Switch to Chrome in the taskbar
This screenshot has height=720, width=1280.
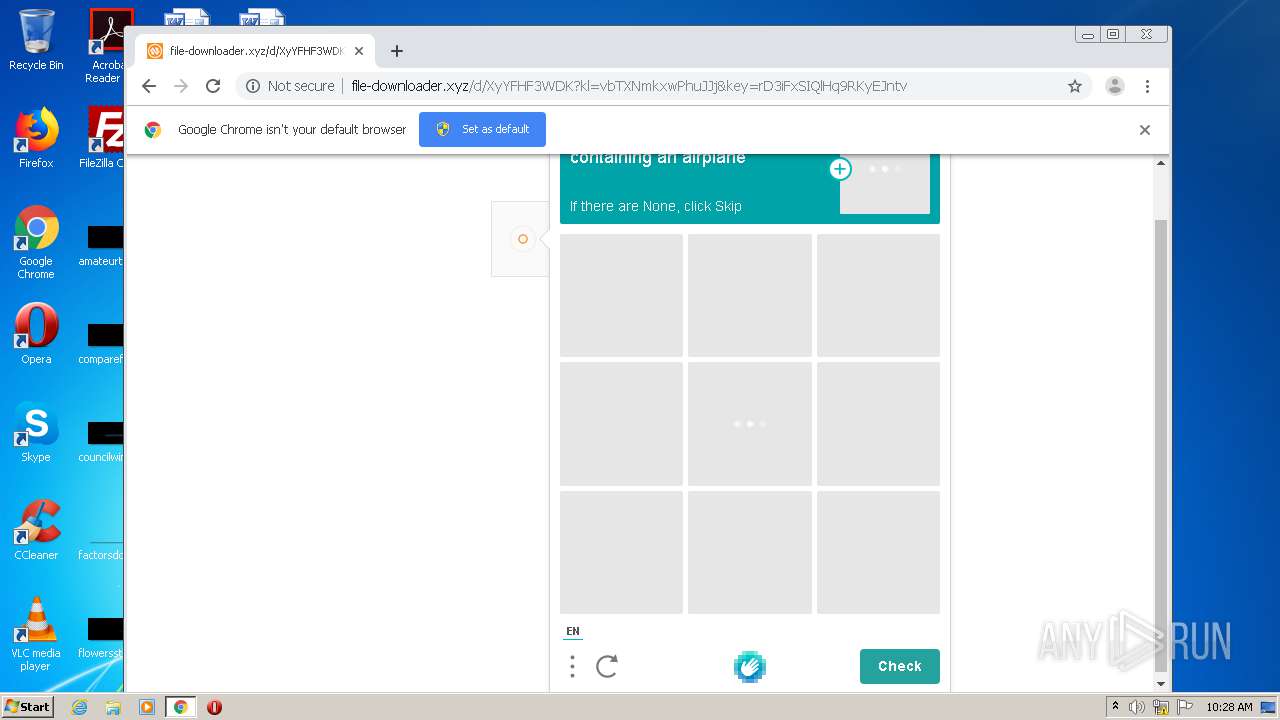(180, 707)
